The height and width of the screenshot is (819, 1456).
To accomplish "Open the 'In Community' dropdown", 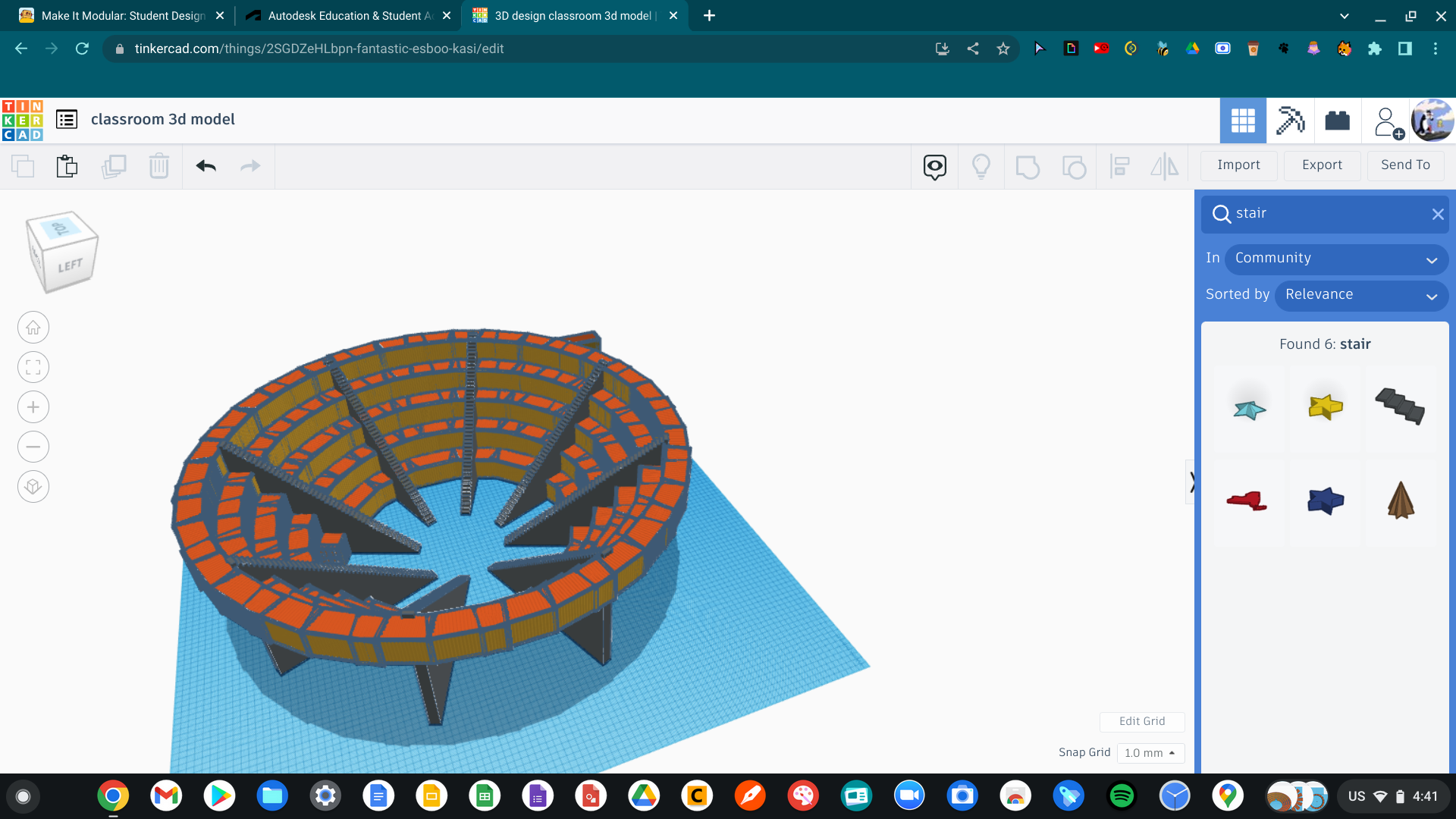I will click(1336, 259).
